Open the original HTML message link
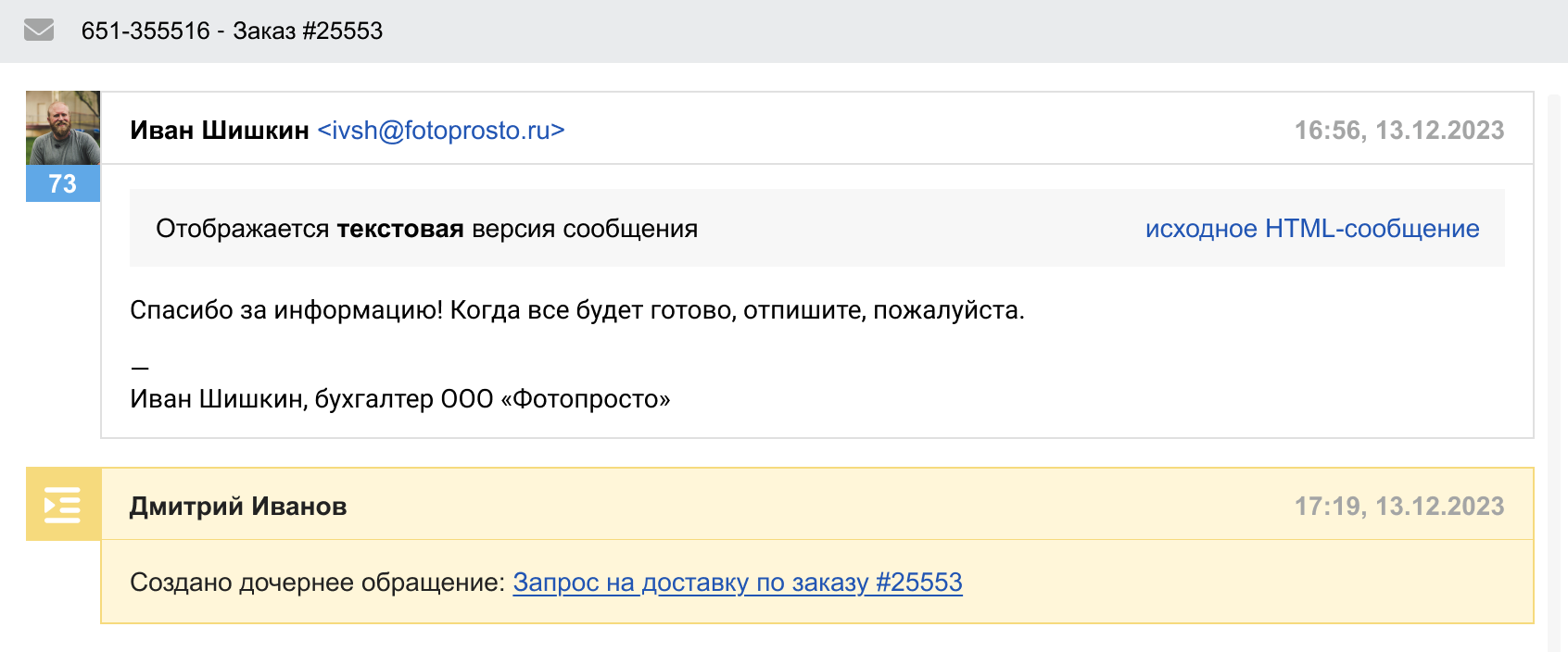The width and height of the screenshot is (1568, 652). [x=1311, y=229]
